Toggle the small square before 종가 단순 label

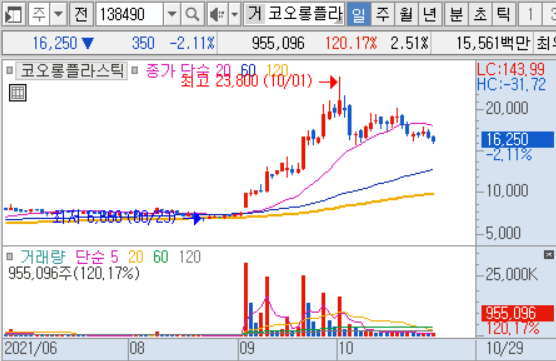(x=135, y=70)
